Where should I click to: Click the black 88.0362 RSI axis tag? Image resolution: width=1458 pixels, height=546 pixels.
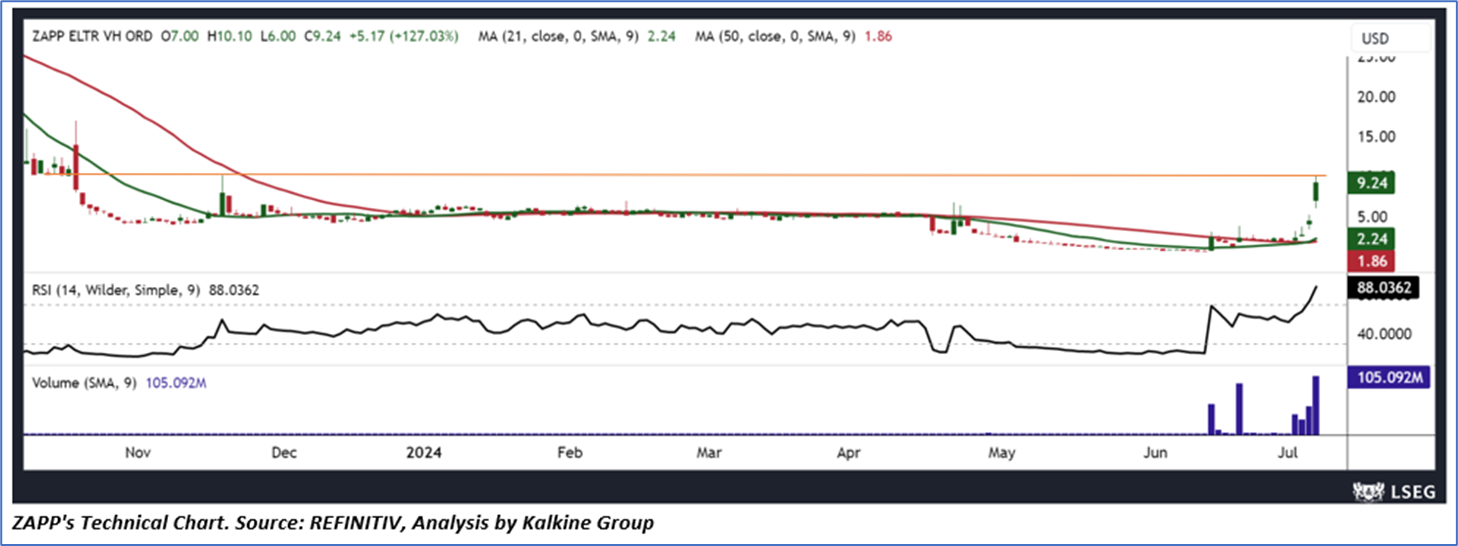click(x=1383, y=286)
